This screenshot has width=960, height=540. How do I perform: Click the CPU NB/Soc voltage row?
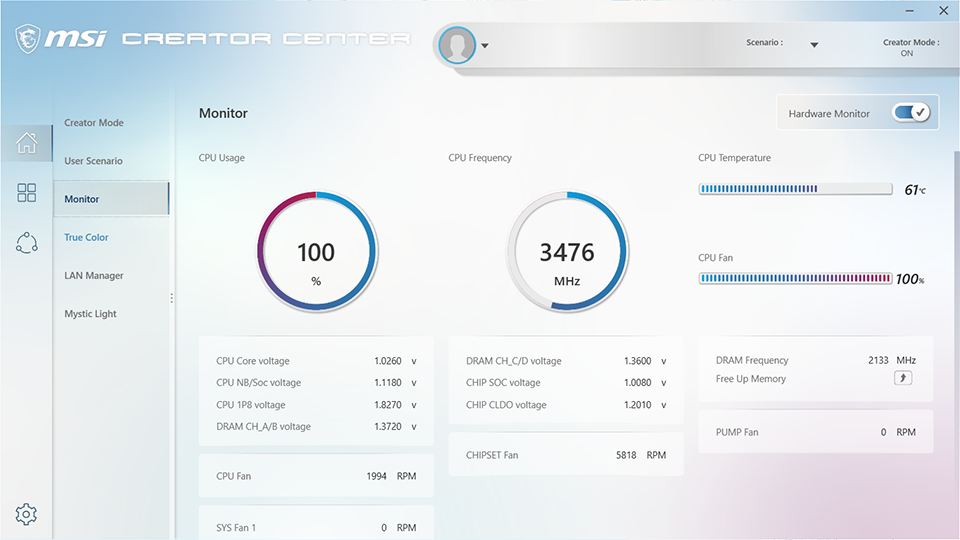pos(316,383)
